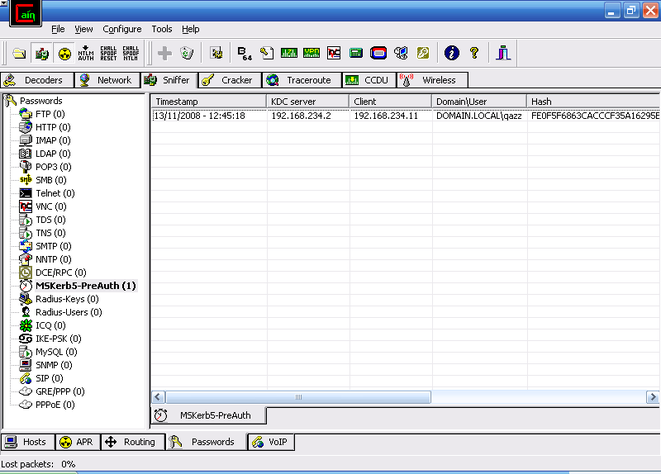This screenshot has width=661, height=474.
Task: Click the Configure dialog toolbar icon
Action: coord(217,53)
